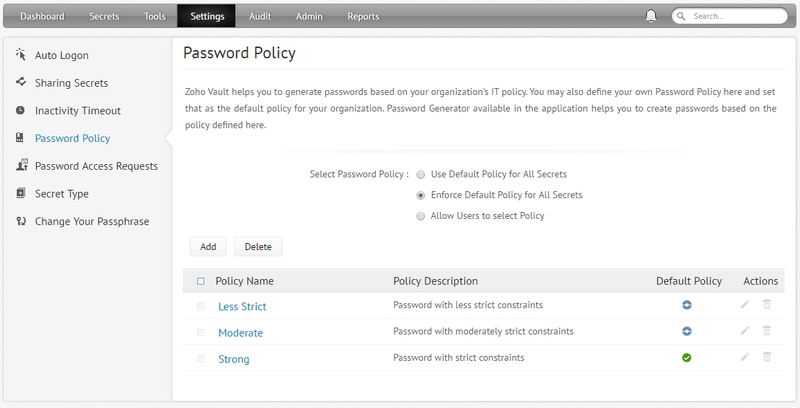The image size is (800, 408).
Task: Click the Auto Logon cursor icon in sidebar
Action: 20,55
